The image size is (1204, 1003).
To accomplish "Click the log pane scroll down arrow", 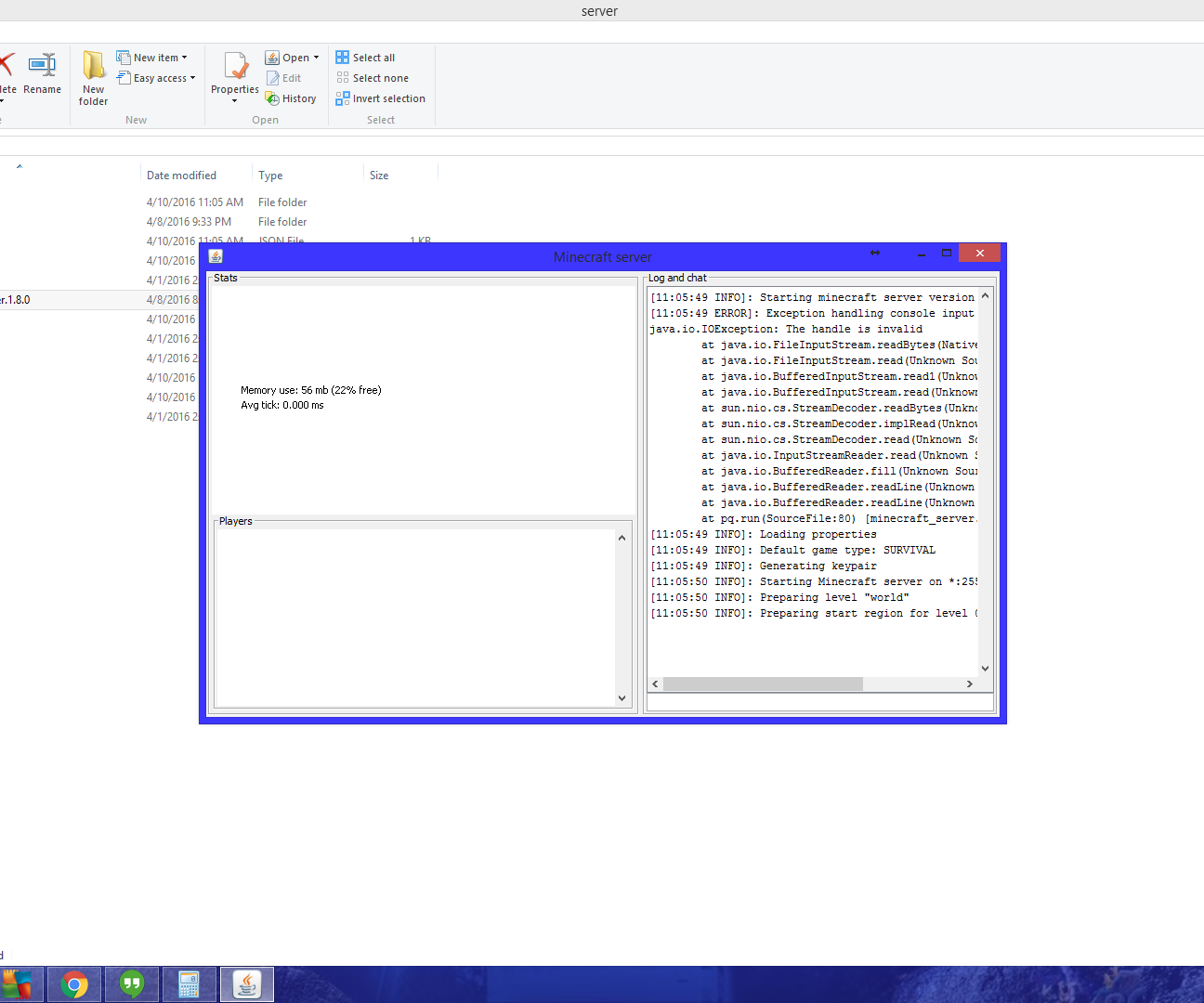I will 985,669.
